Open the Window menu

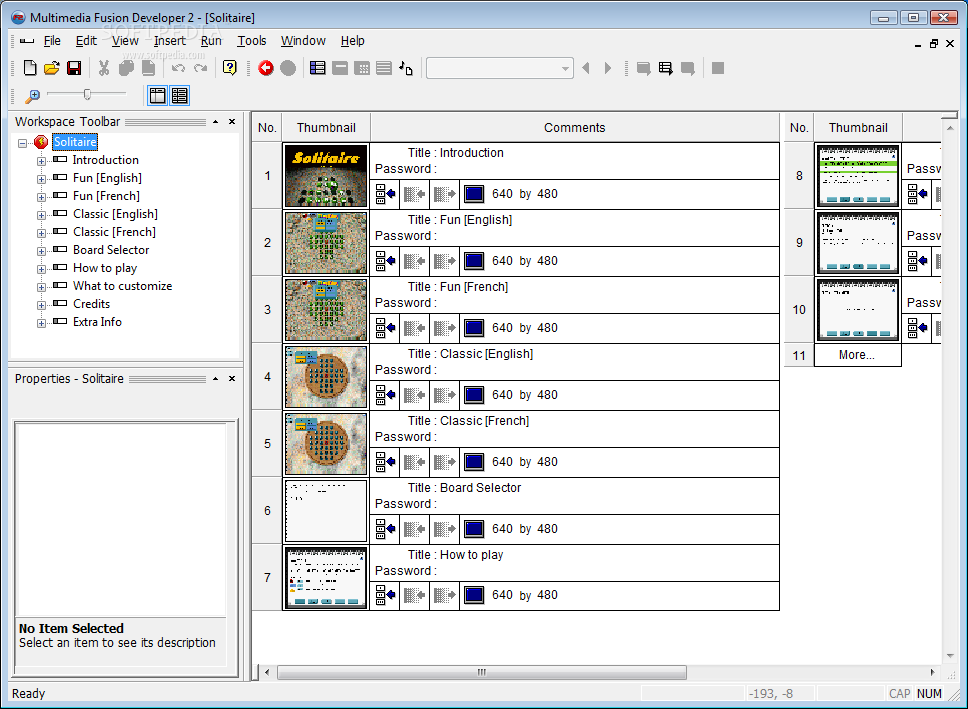[303, 41]
